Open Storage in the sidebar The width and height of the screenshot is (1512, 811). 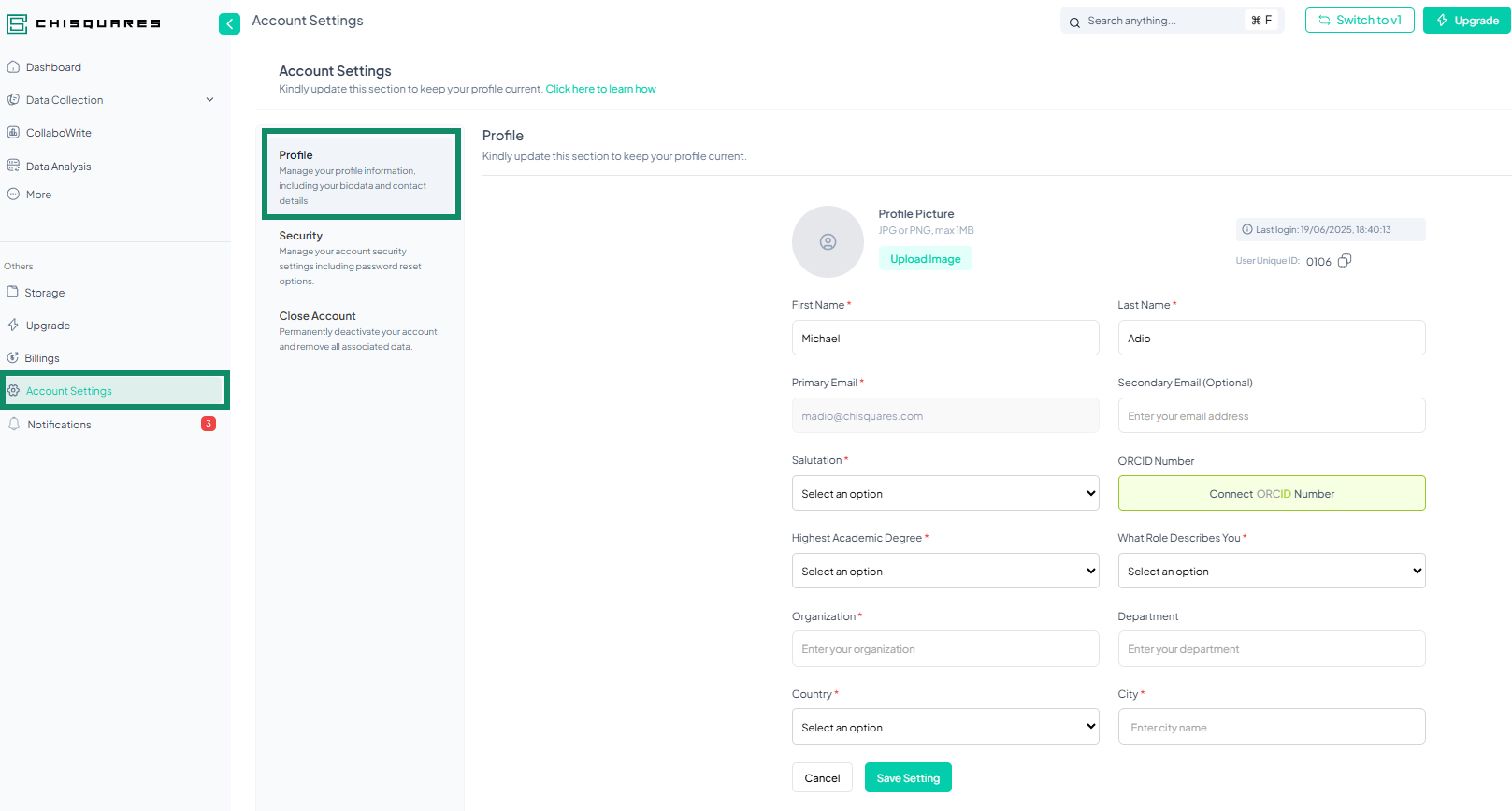pyautogui.click(x=44, y=293)
